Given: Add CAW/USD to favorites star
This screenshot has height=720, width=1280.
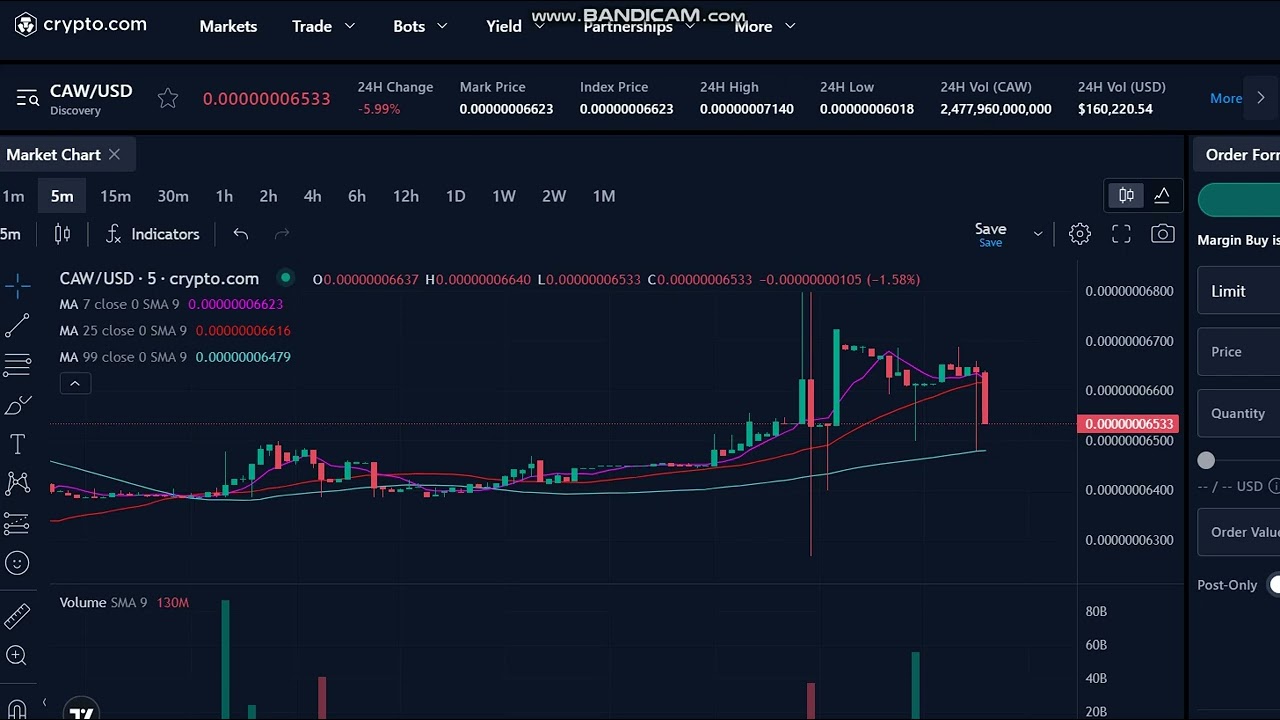Looking at the screenshot, I should (168, 98).
